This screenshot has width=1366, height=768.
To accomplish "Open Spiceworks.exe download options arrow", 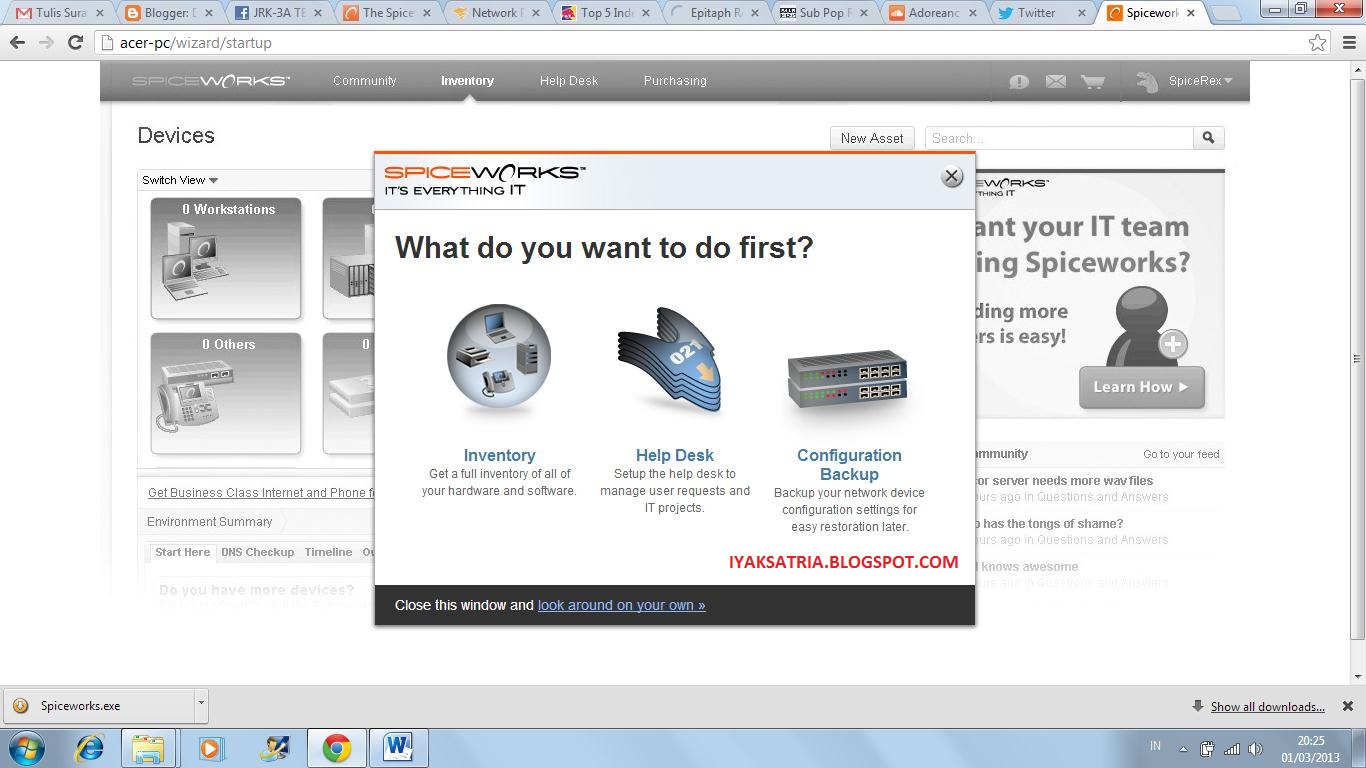I will point(201,705).
